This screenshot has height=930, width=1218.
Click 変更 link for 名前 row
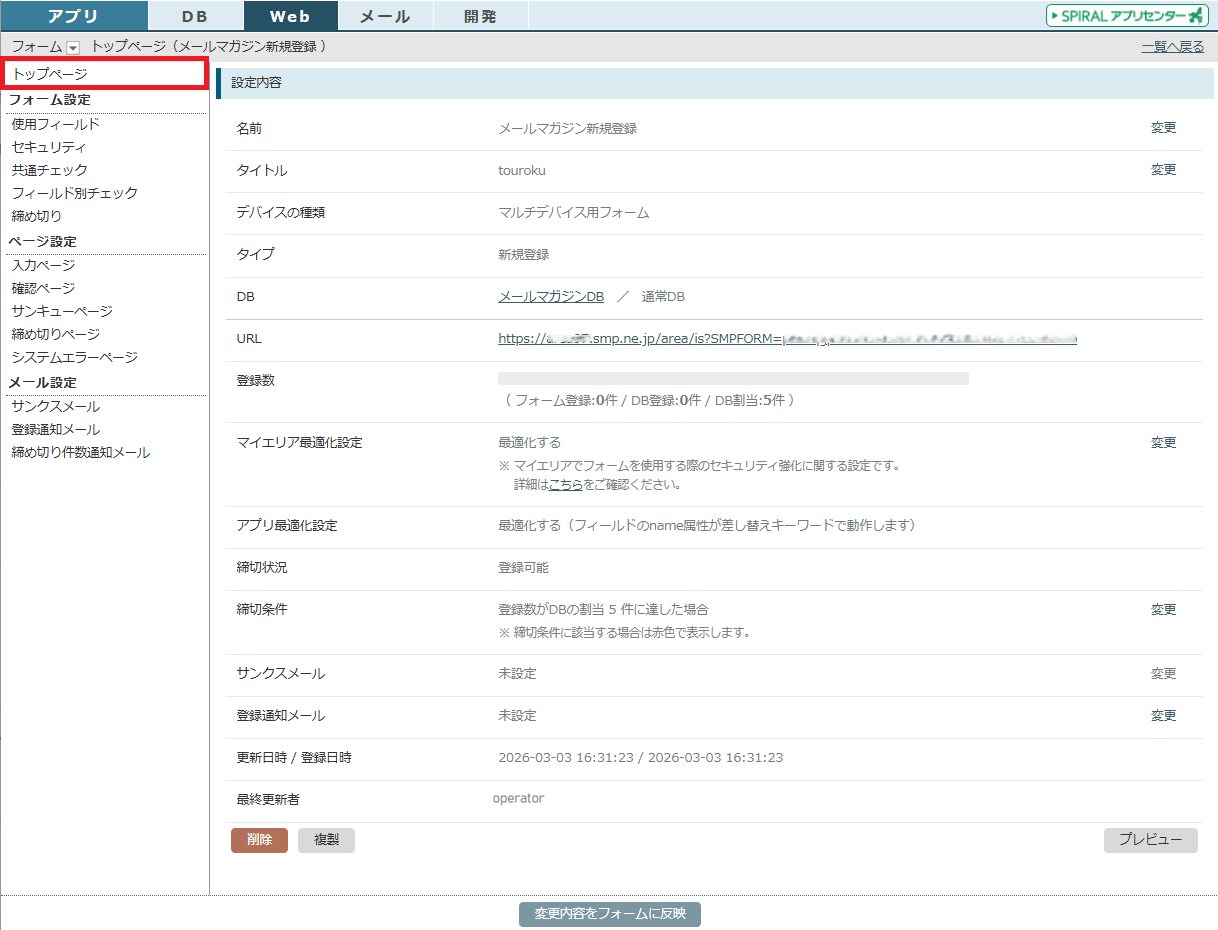(x=1163, y=128)
